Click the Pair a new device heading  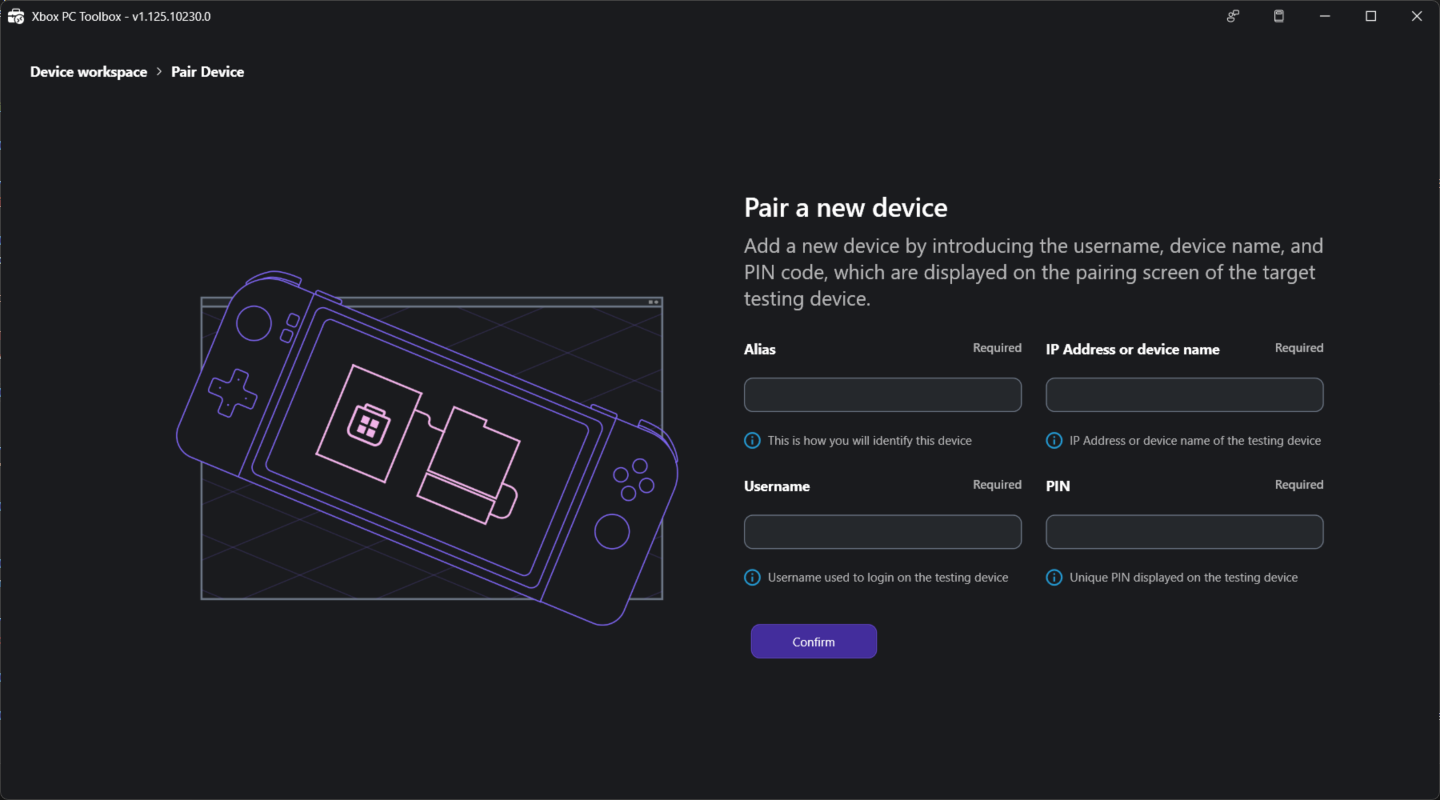[x=846, y=208]
